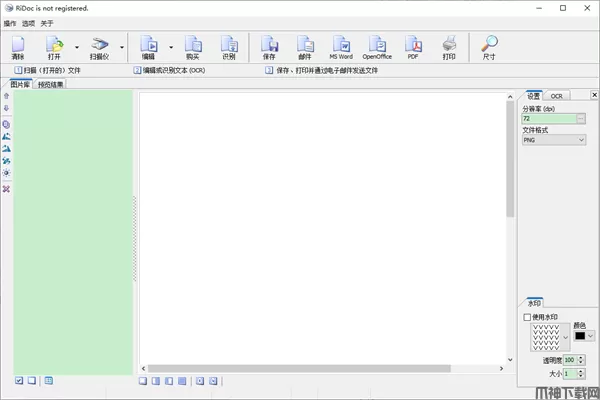Click the 打印 (Print) icon
The height and width of the screenshot is (400, 600).
click(449, 46)
